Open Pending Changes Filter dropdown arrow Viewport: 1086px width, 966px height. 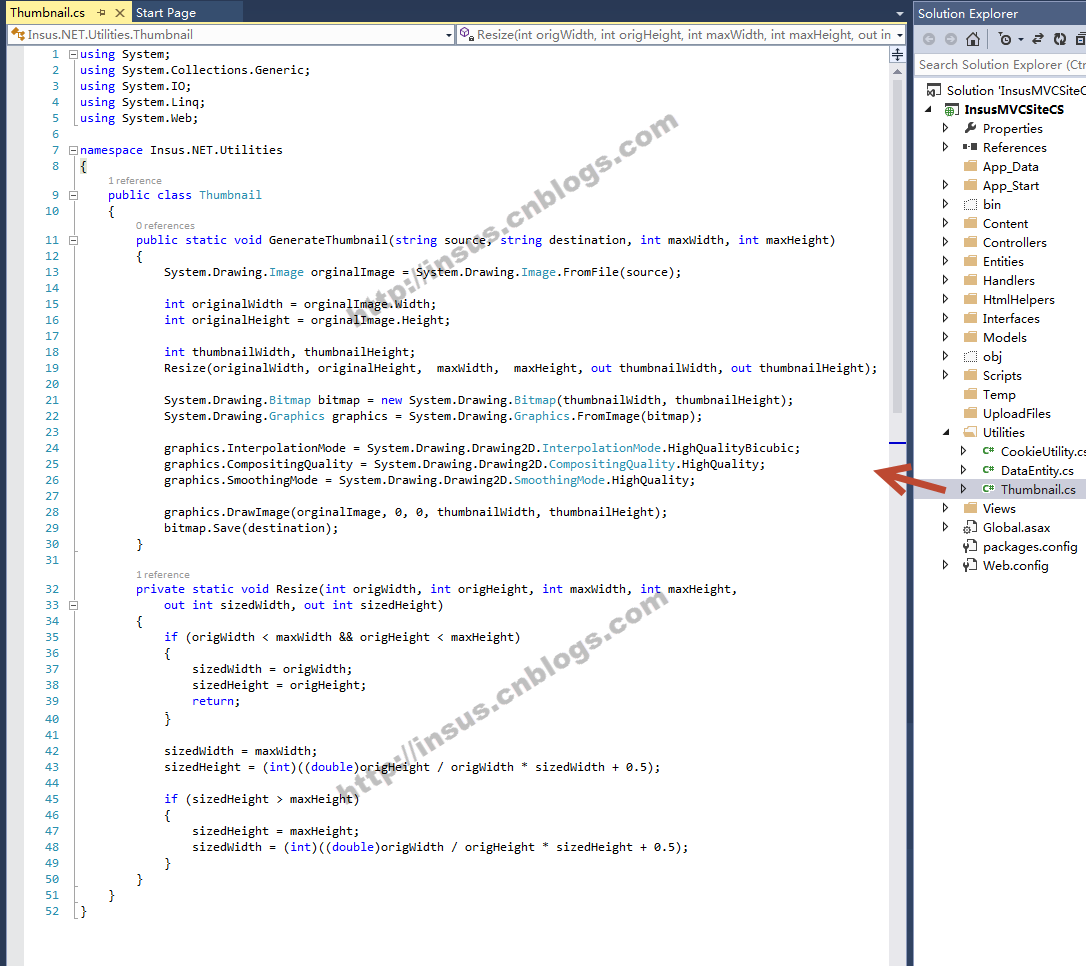pos(1020,39)
